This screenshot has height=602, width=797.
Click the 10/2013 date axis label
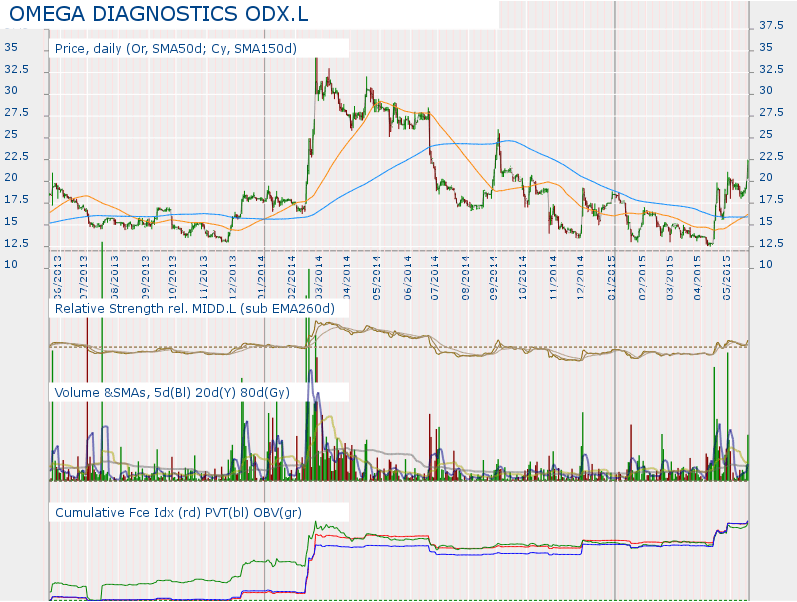pos(173,278)
